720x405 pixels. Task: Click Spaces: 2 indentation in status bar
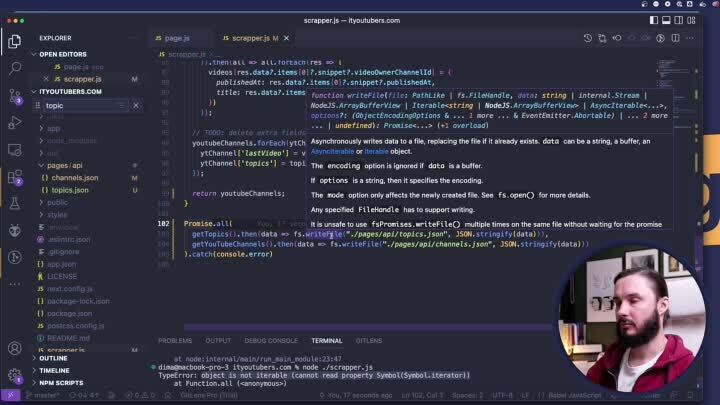(x=467, y=395)
